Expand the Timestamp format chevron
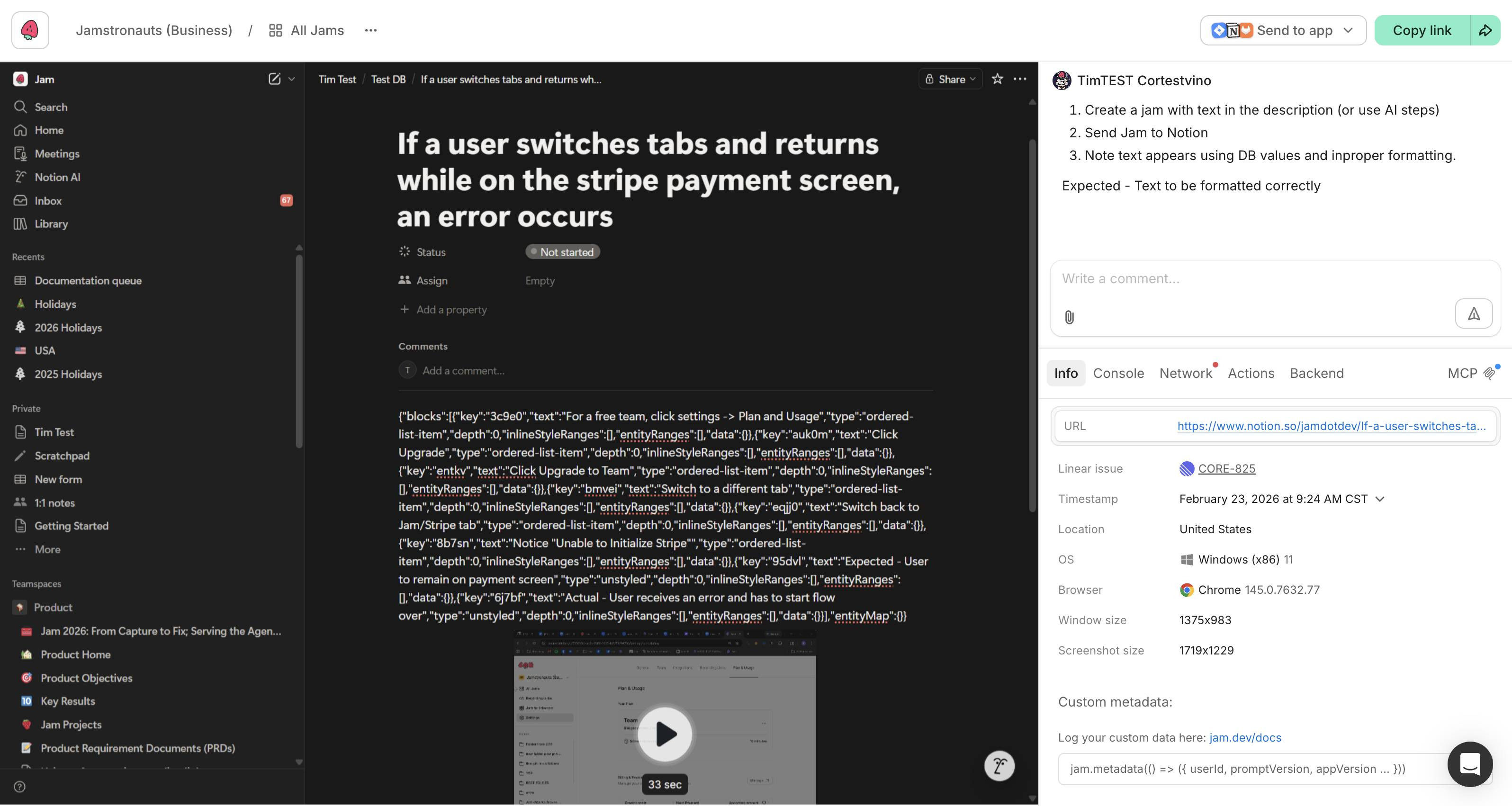 point(1380,499)
